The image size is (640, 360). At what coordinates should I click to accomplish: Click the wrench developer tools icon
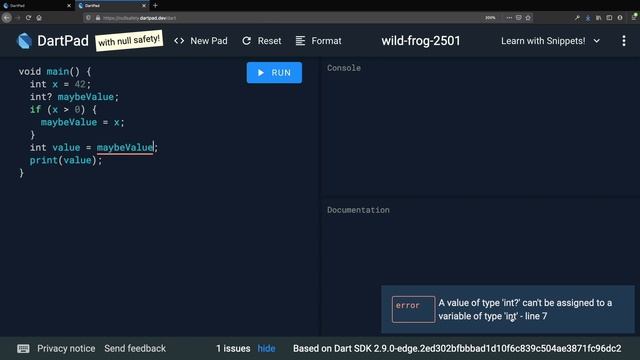pos(577,18)
